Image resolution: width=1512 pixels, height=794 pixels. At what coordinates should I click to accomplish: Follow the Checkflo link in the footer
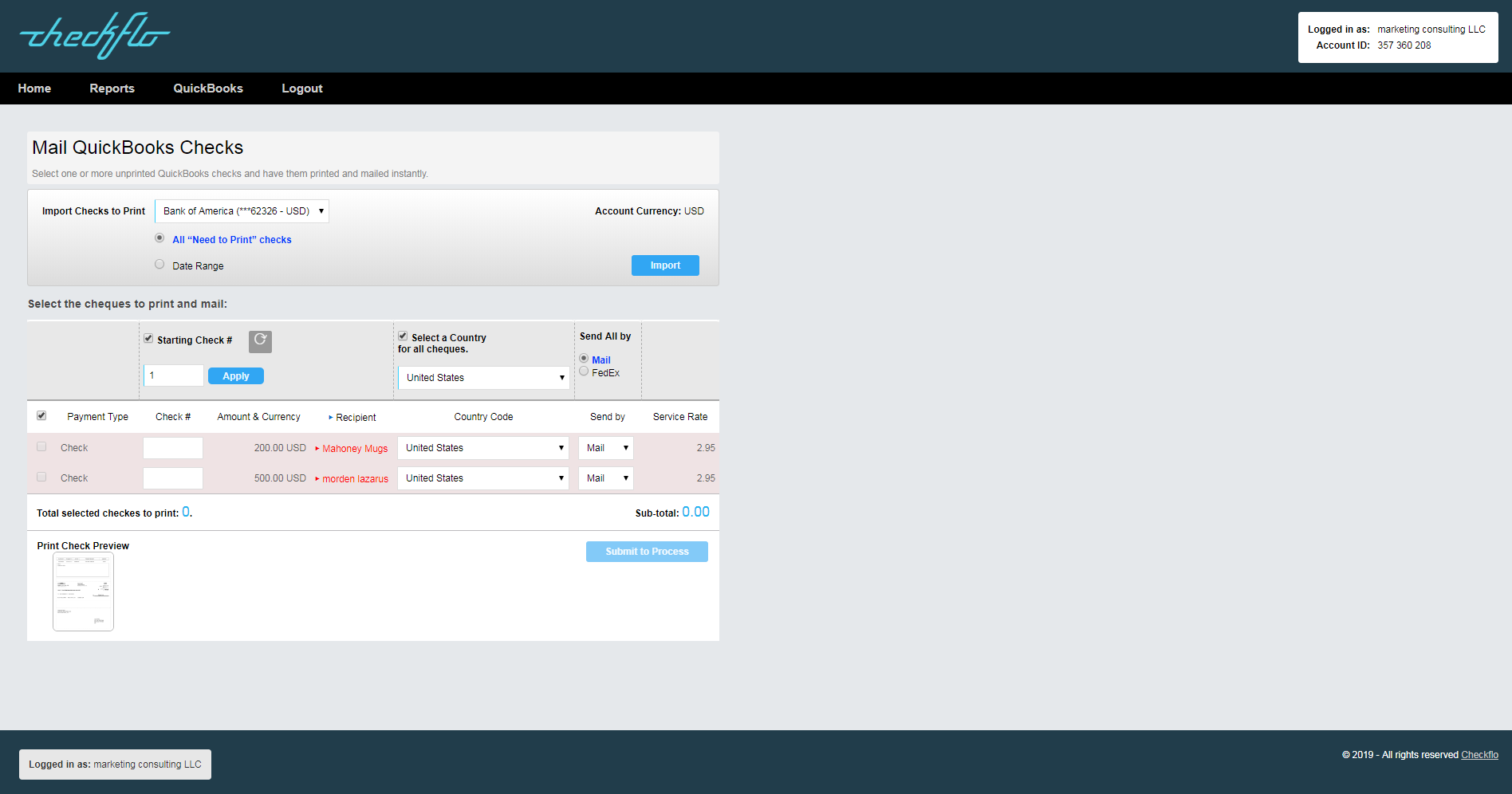(x=1479, y=755)
